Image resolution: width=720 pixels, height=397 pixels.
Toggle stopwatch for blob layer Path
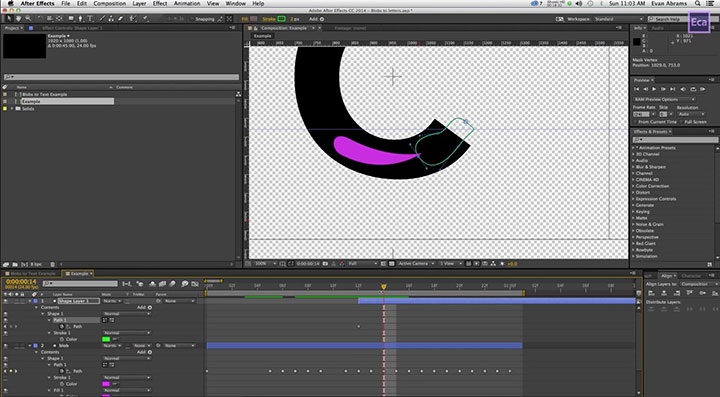62,371
